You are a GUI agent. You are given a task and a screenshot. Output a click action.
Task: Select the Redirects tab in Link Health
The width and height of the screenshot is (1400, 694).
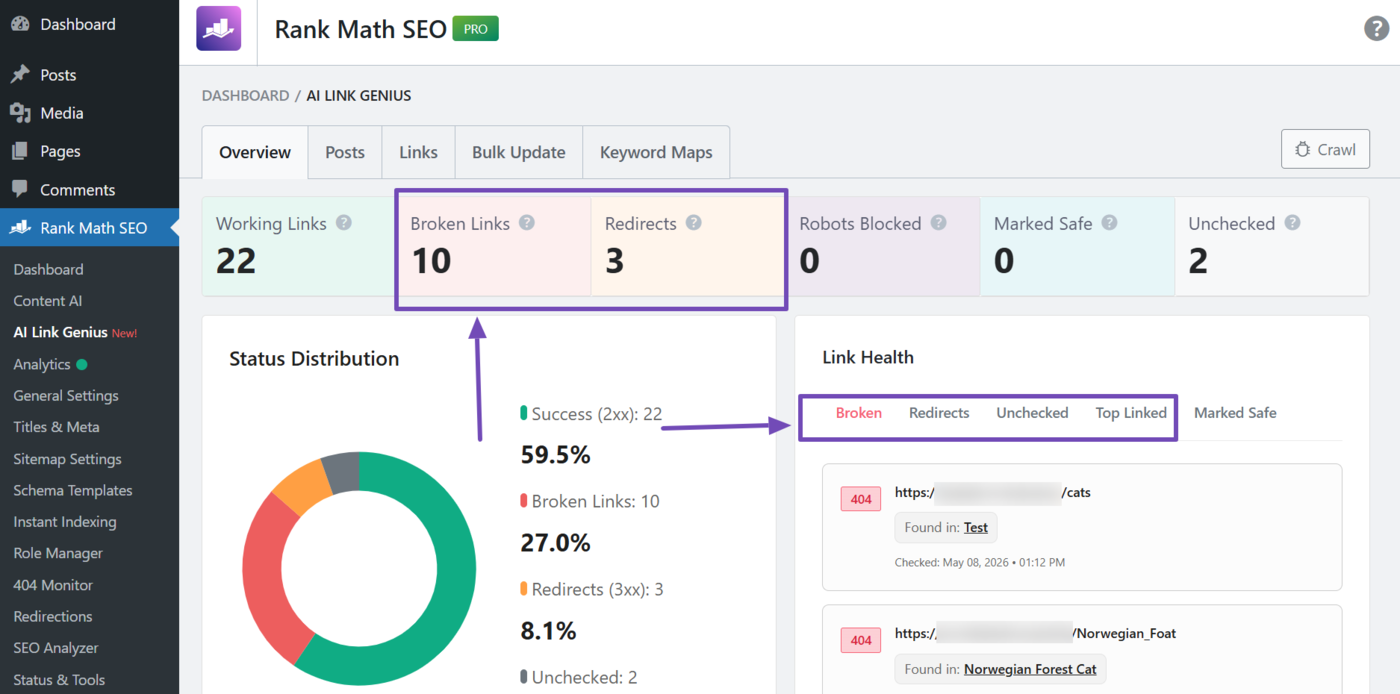pos(939,413)
